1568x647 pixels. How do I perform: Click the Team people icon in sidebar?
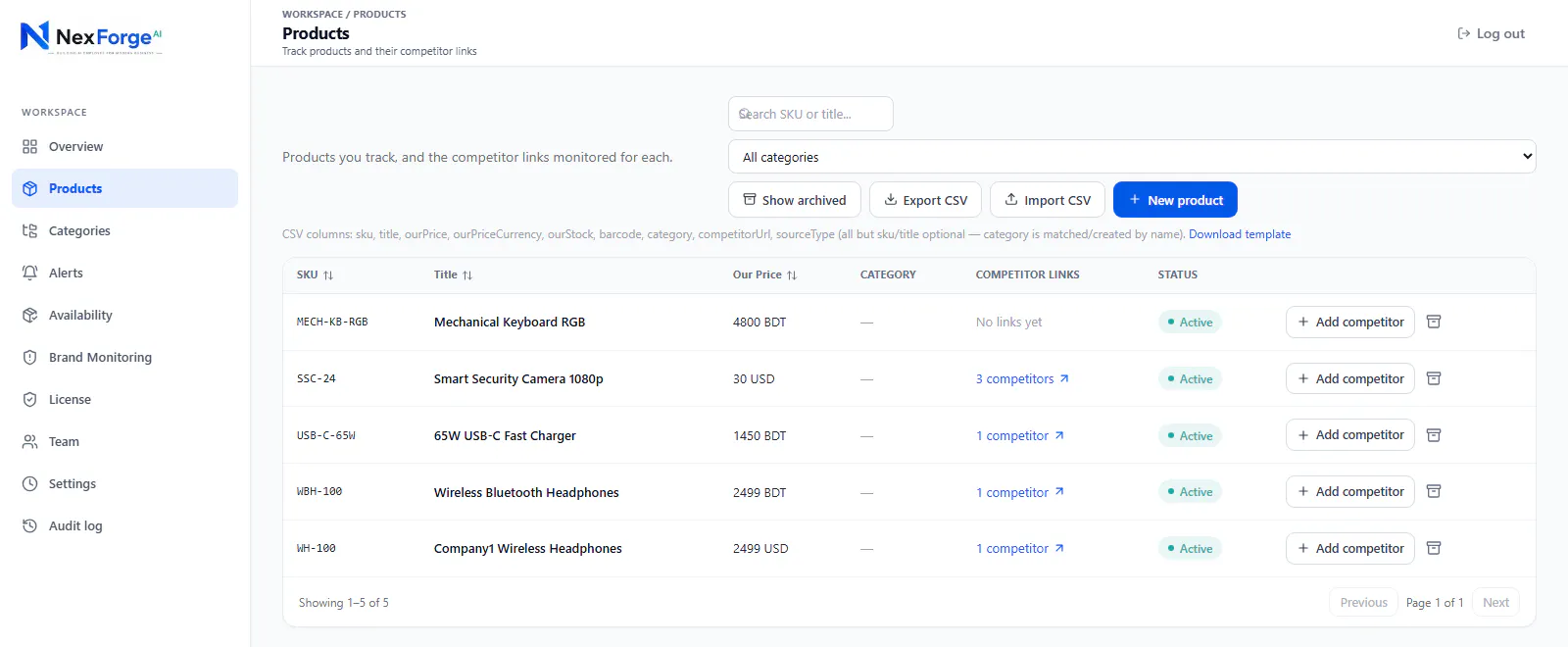point(29,442)
